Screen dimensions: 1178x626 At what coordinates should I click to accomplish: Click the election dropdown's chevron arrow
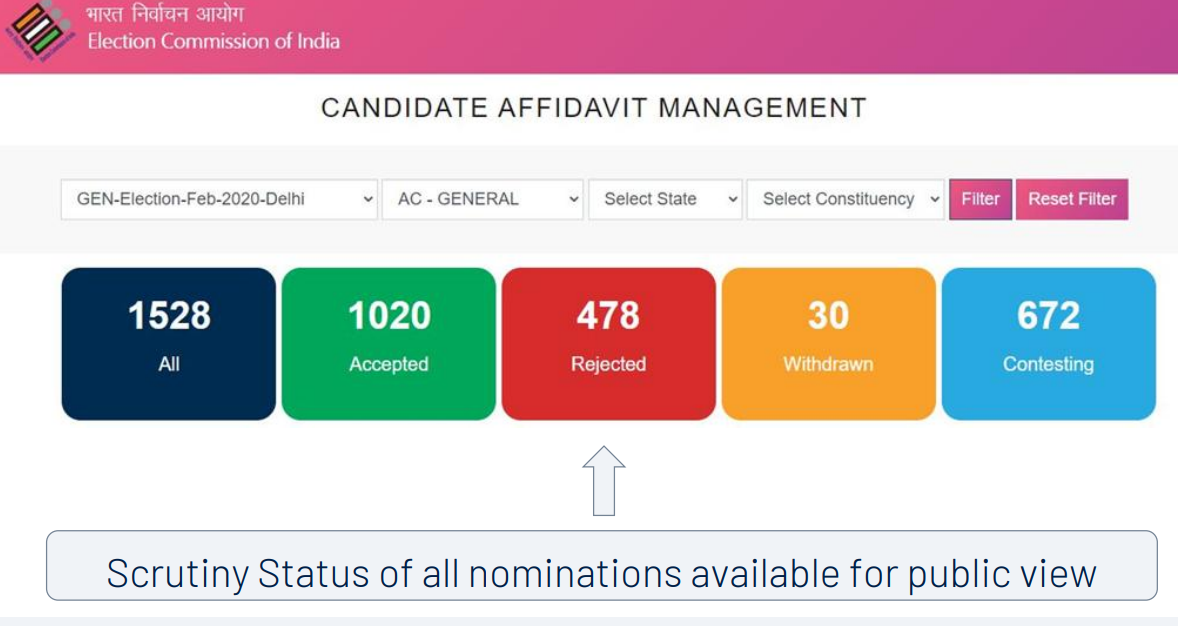367,199
